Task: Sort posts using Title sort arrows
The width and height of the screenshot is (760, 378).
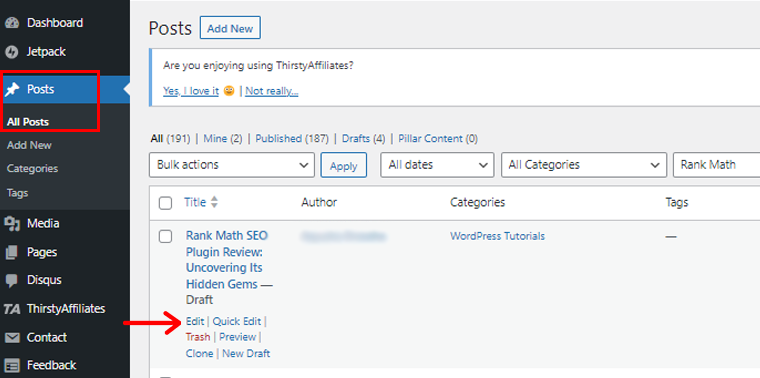Action: [x=214, y=203]
